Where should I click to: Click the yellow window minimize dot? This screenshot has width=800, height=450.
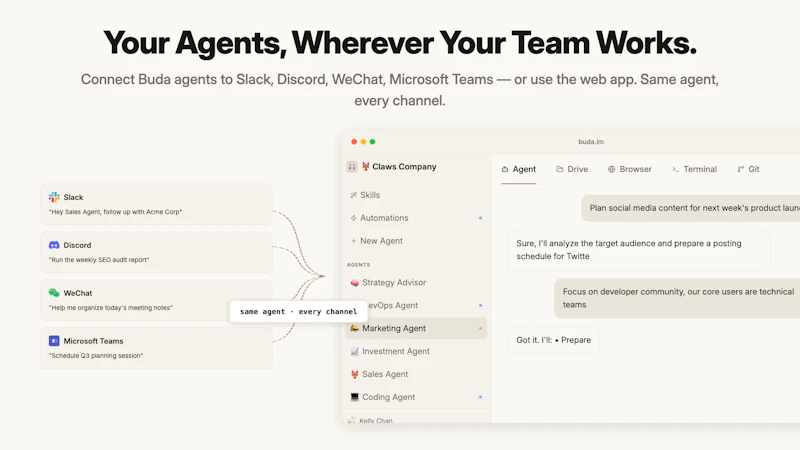pos(363,142)
